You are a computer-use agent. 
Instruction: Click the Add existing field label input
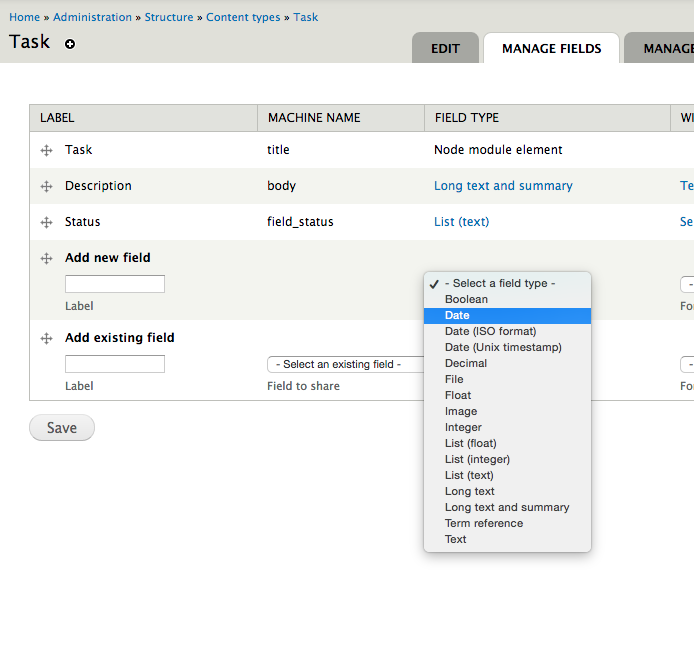pos(115,364)
